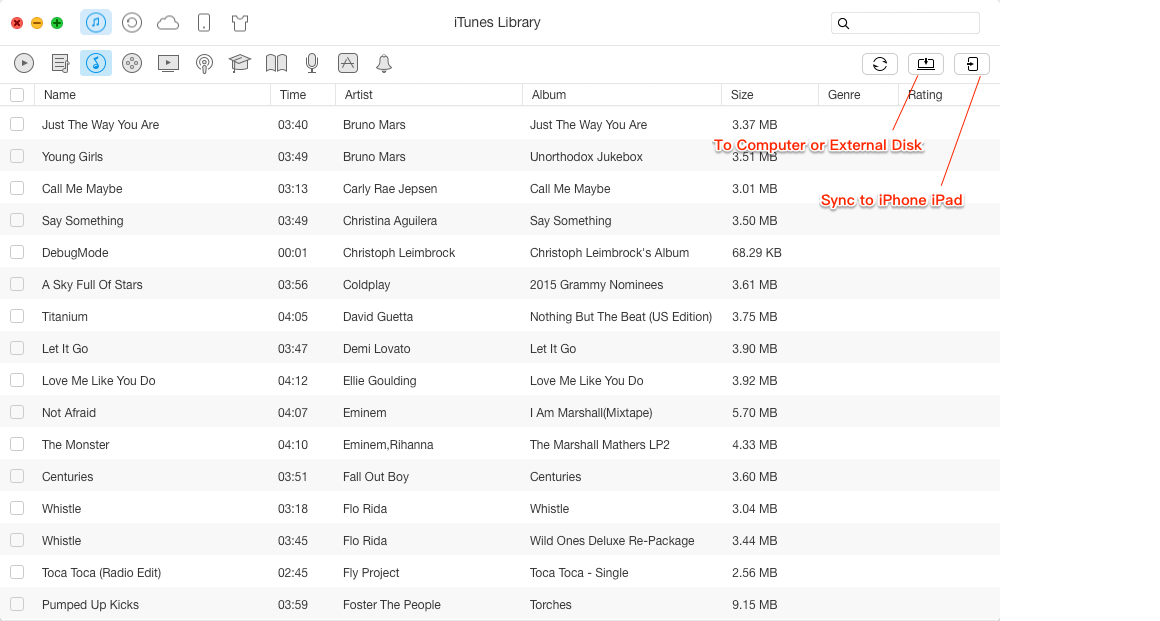This screenshot has height=621, width=1160.
Task: Click the Refresh button
Action: (880, 64)
